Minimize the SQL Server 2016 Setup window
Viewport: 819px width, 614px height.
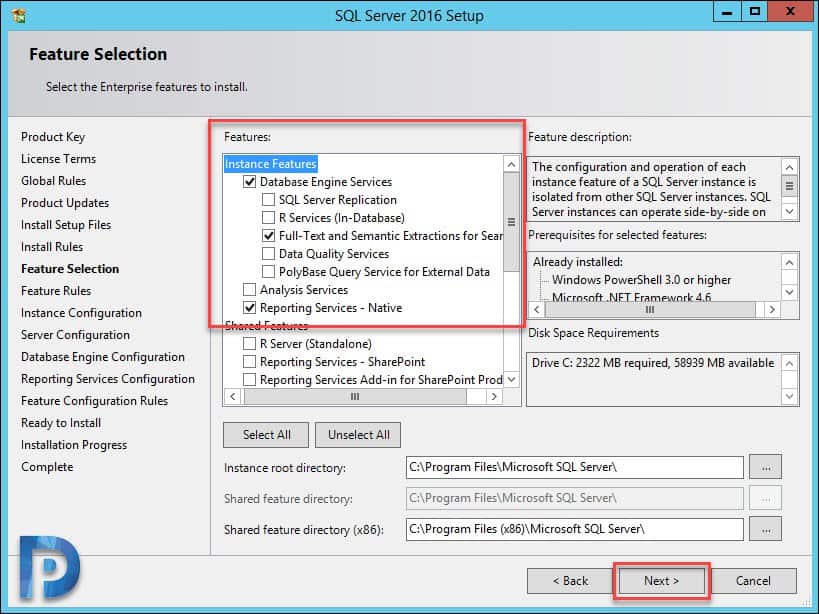(727, 12)
